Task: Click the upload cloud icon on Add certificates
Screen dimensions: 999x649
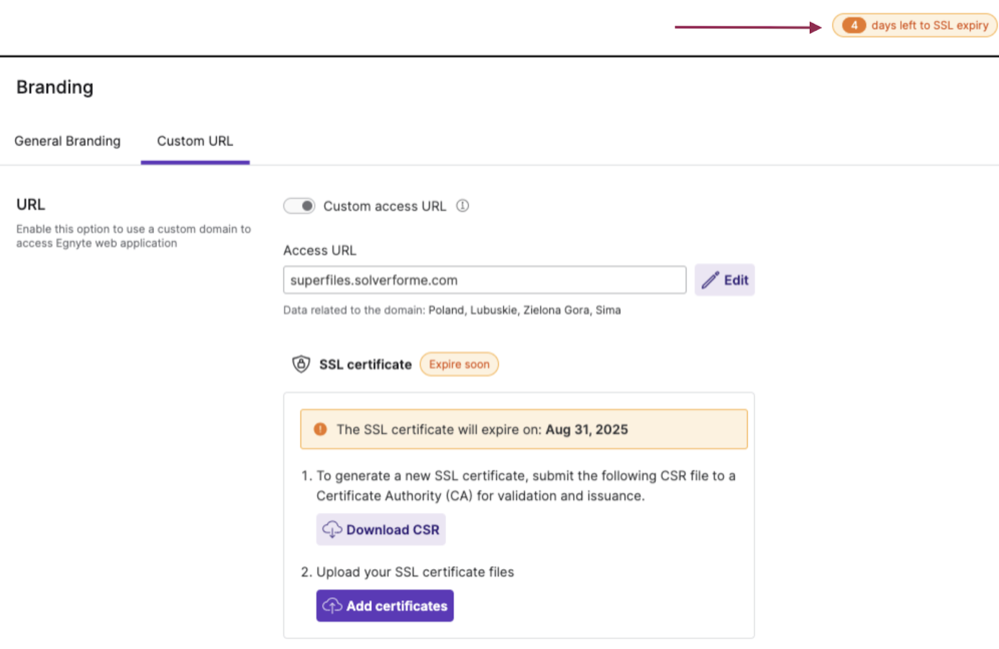Action: [x=332, y=605]
